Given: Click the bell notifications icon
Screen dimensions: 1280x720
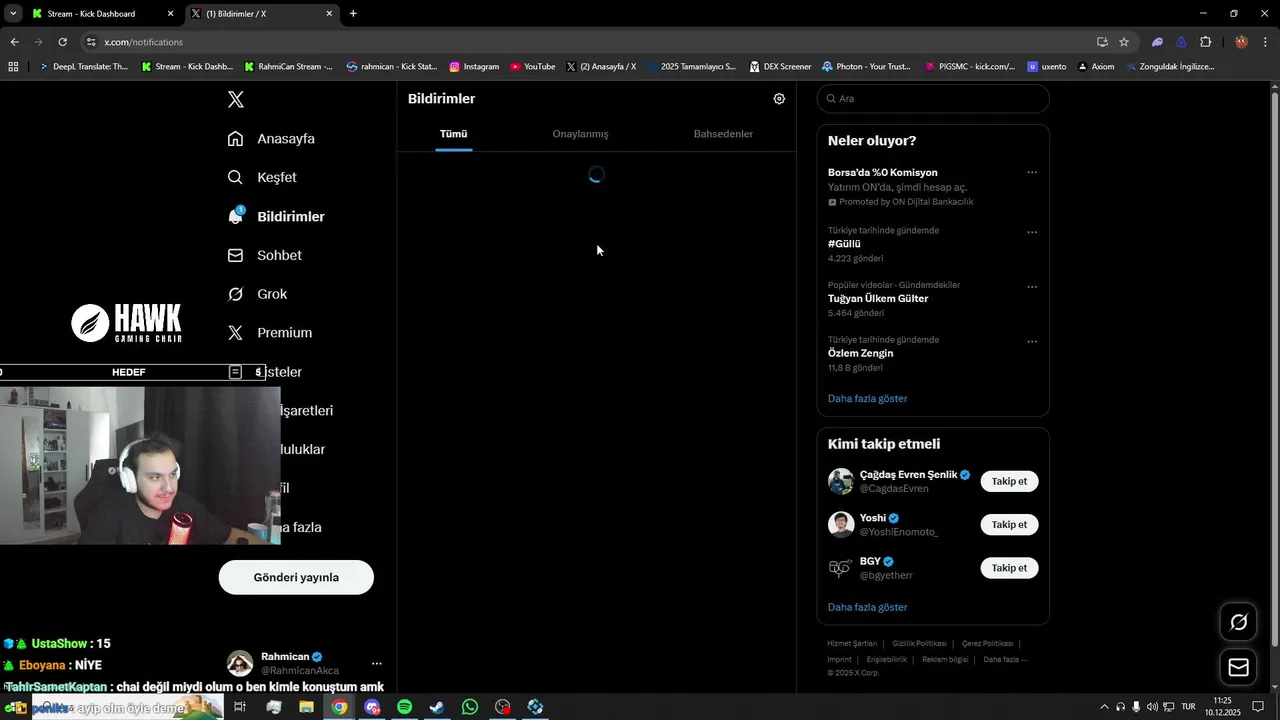Looking at the screenshot, I should [x=236, y=216].
